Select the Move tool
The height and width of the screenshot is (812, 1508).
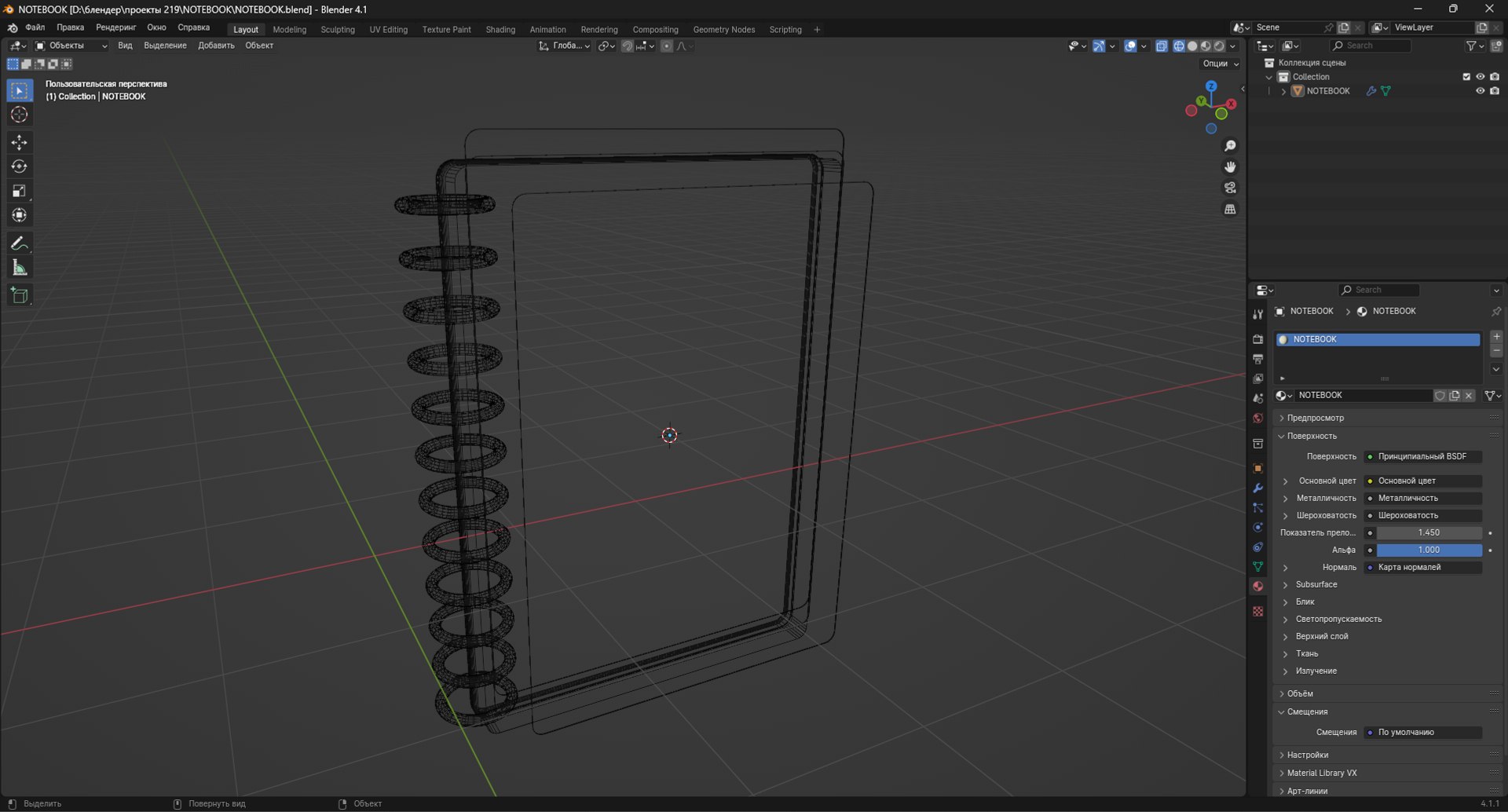(x=20, y=142)
